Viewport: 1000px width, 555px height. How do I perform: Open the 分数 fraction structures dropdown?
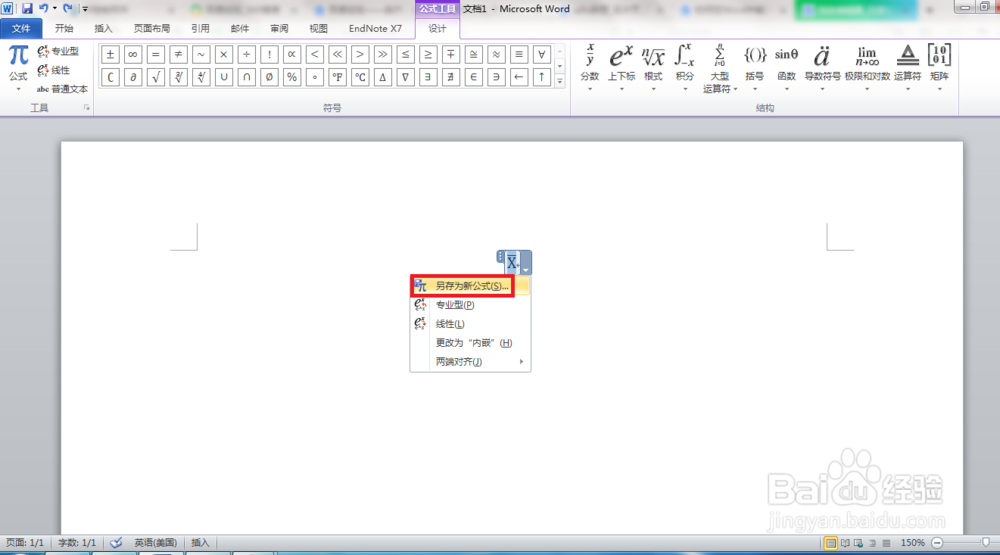[x=590, y=69]
